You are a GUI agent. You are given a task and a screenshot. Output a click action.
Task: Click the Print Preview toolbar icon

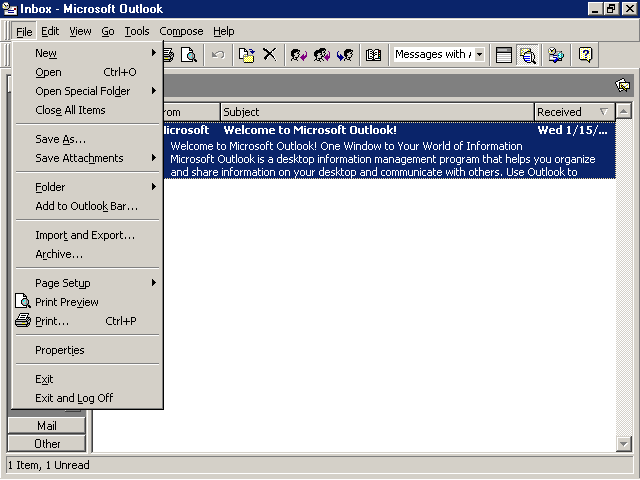189,55
